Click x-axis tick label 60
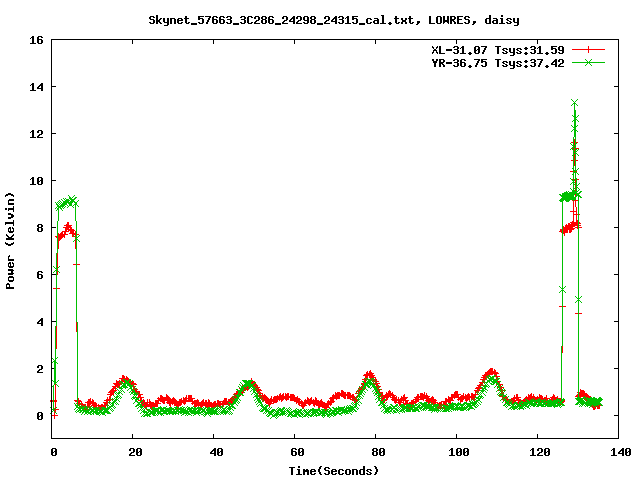This screenshot has width=640, height=480. (297, 452)
